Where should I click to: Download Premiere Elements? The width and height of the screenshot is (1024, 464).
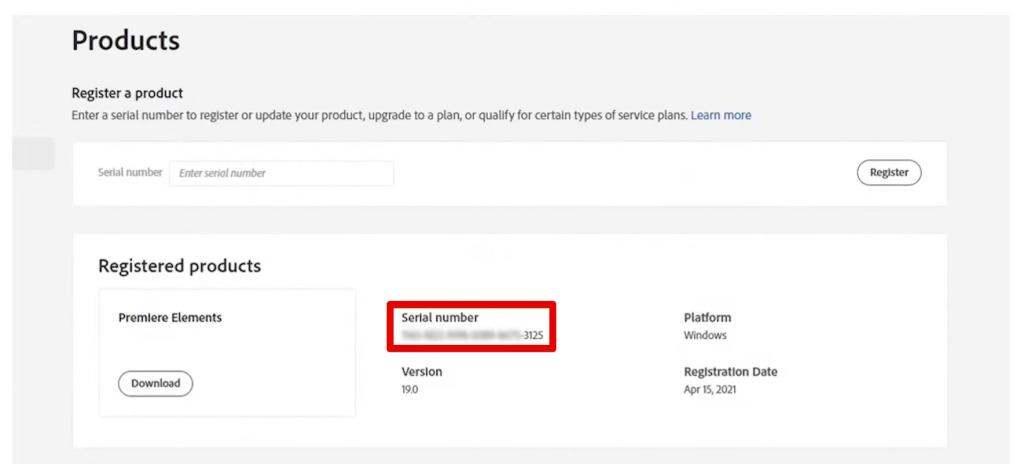155,384
